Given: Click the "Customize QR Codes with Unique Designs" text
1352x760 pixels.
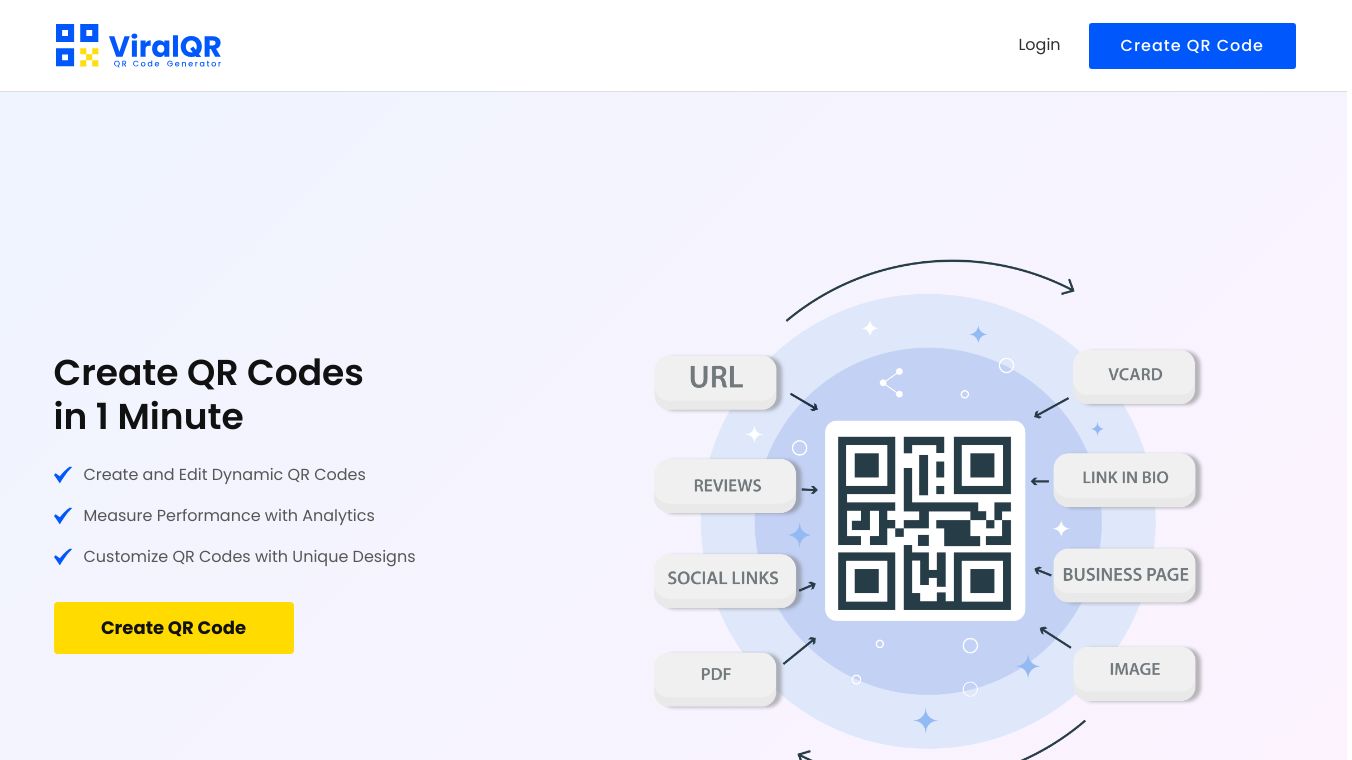Looking at the screenshot, I should [x=250, y=557].
